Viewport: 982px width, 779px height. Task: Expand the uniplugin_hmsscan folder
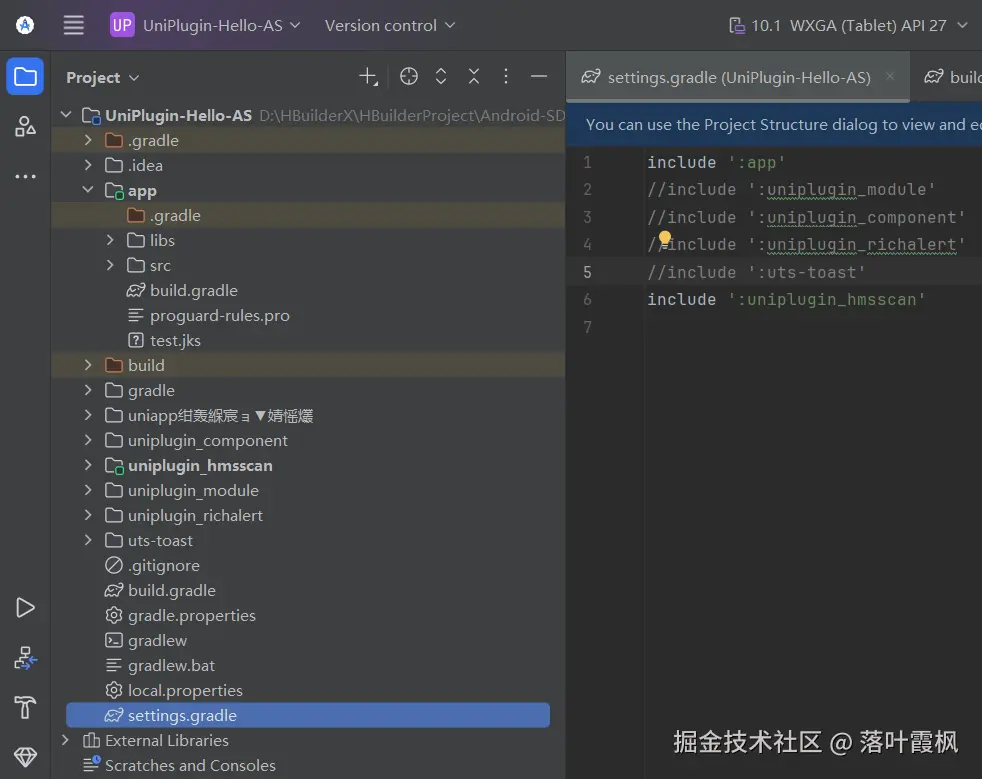pos(88,465)
